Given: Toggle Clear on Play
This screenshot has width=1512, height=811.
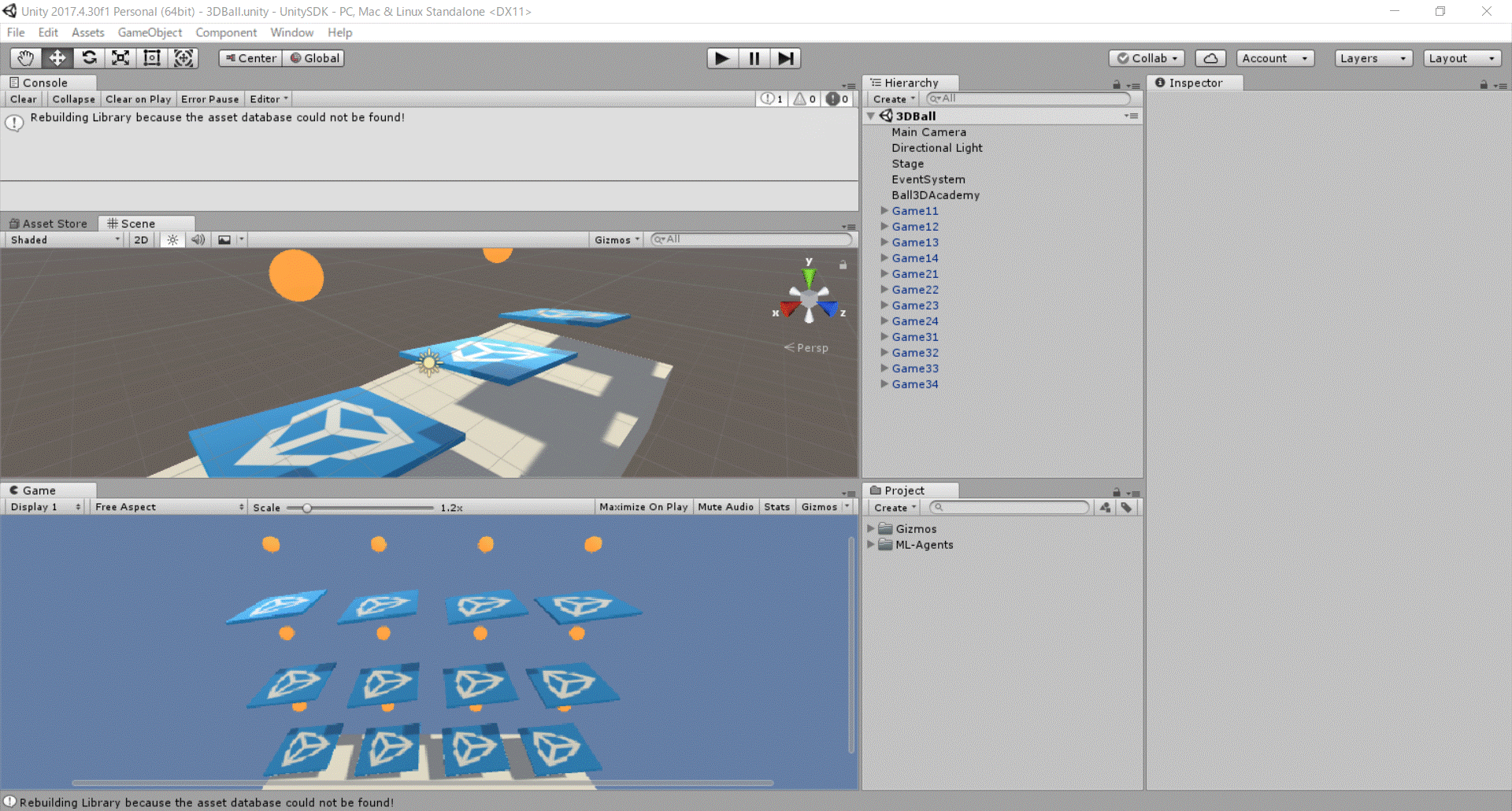Looking at the screenshot, I should tap(139, 99).
